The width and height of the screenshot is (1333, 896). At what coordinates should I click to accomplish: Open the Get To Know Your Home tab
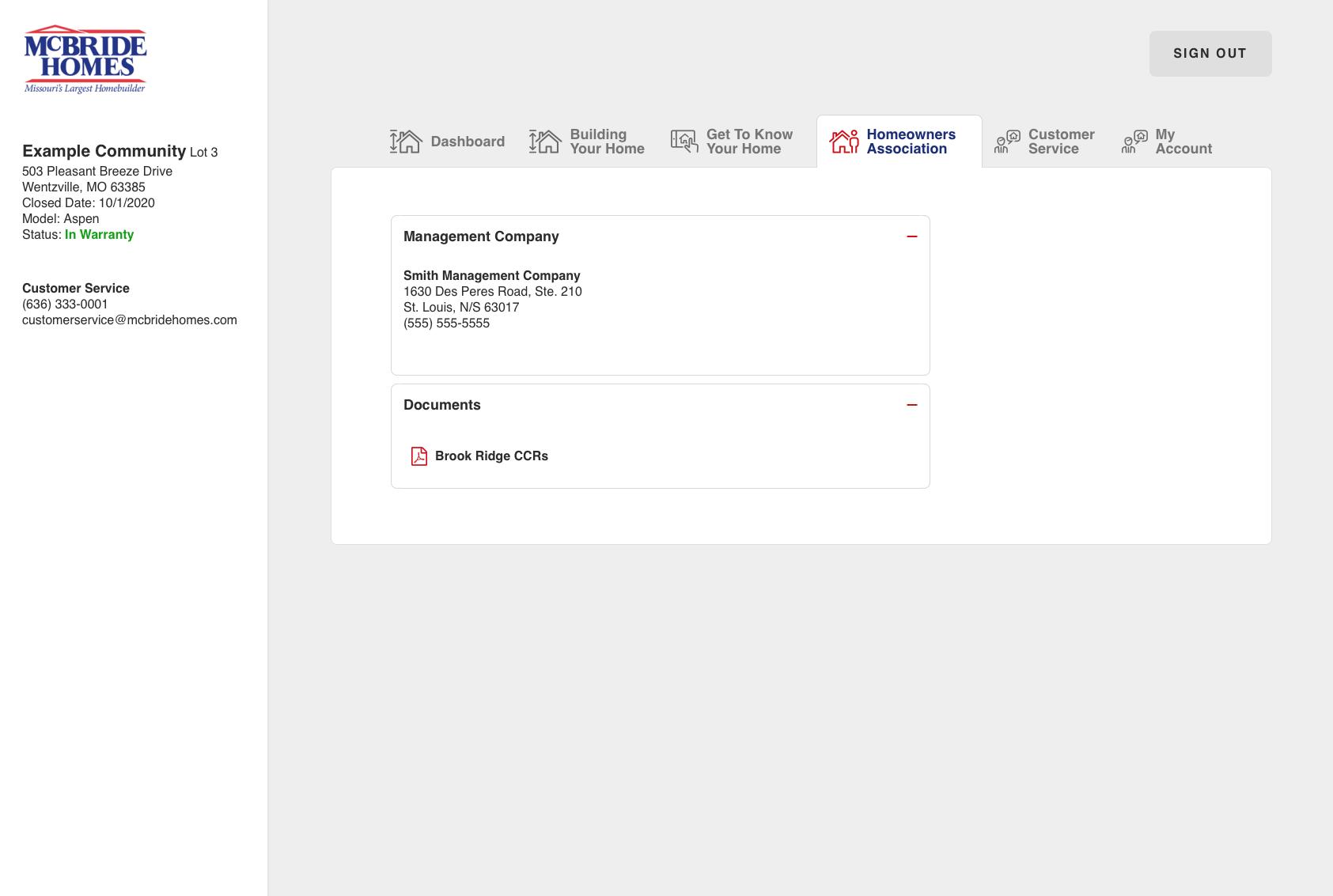click(749, 141)
